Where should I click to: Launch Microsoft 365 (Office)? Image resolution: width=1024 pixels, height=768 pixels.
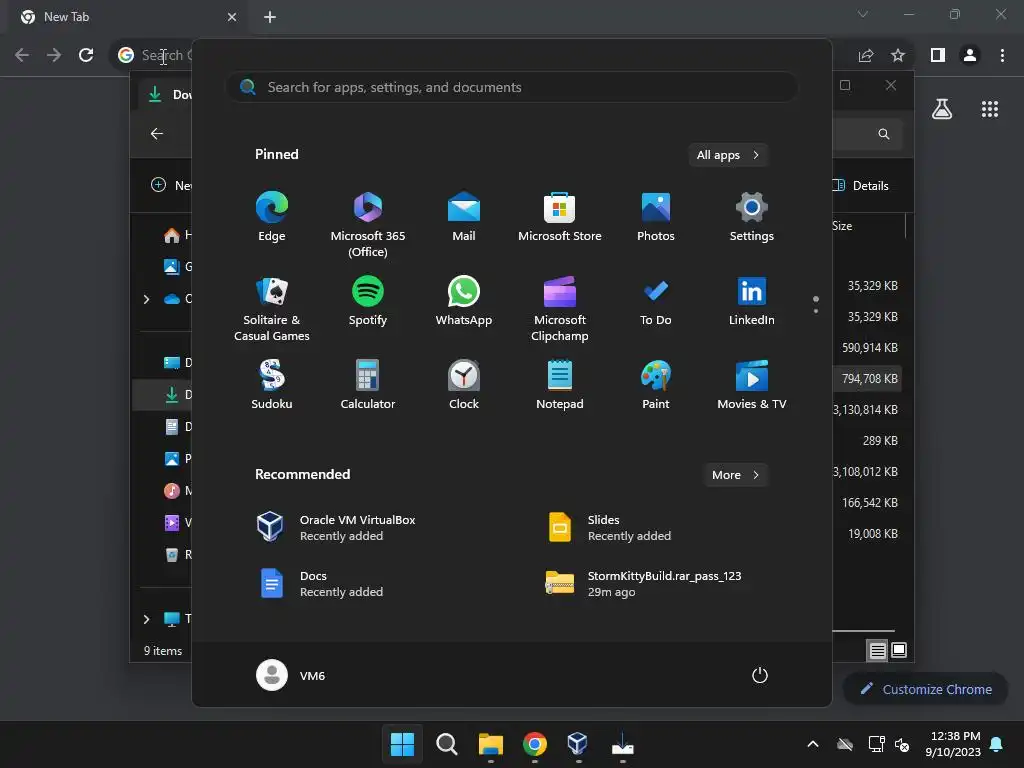tap(368, 225)
